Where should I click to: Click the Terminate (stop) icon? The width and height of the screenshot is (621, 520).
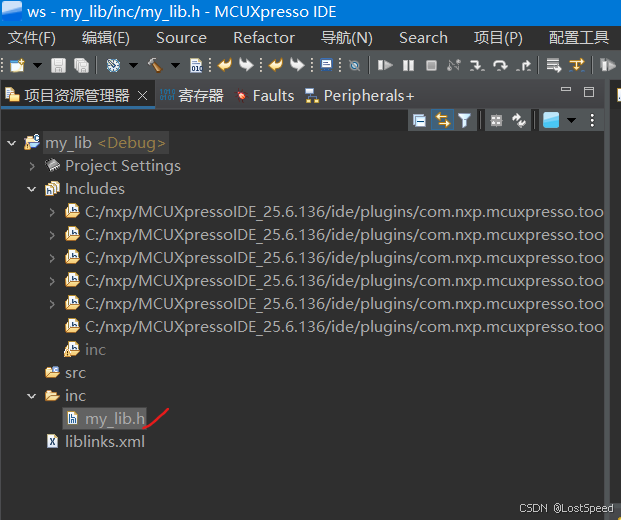(x=431, y=65)
